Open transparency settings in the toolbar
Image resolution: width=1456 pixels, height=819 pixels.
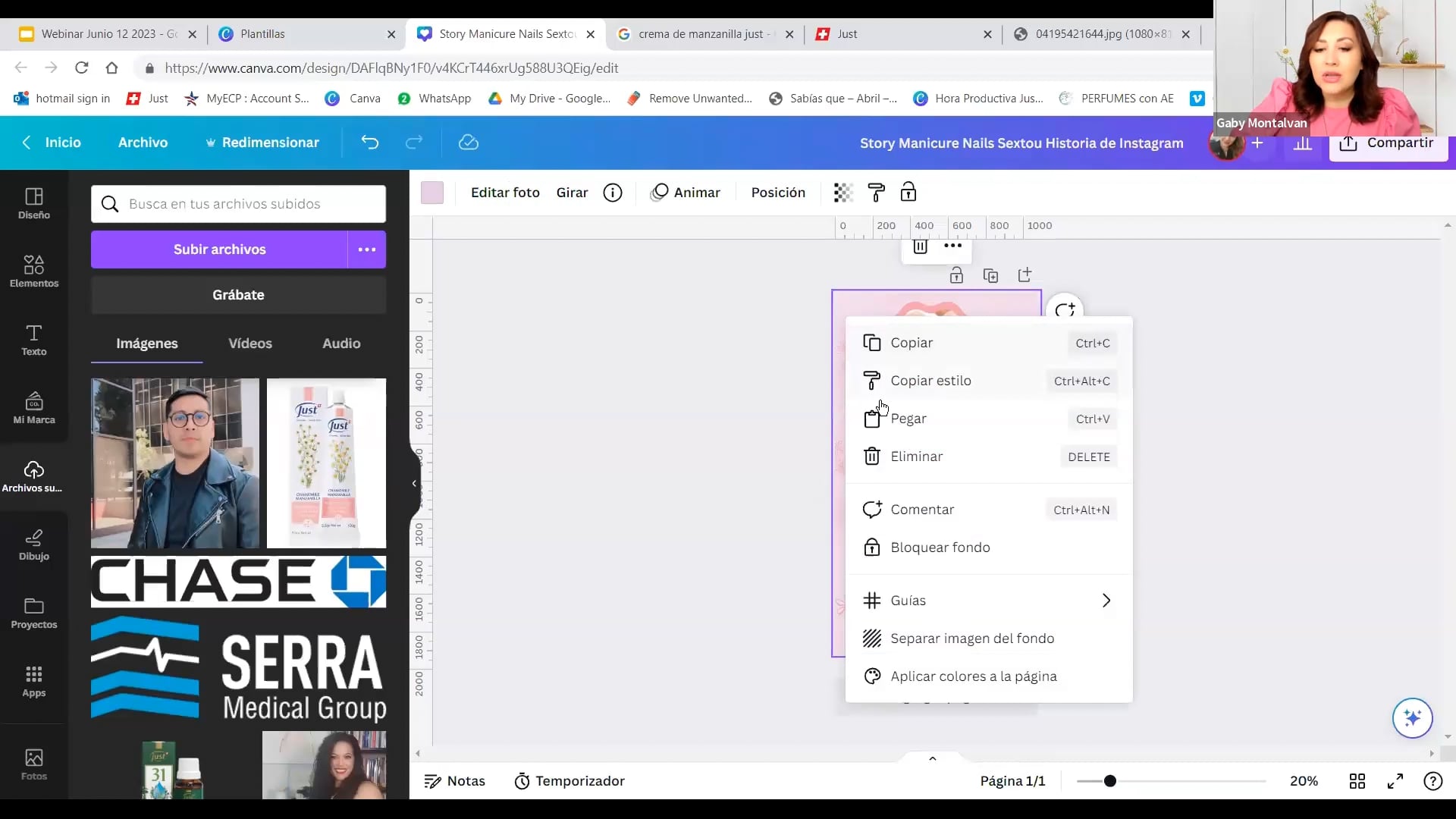(843, 193)
